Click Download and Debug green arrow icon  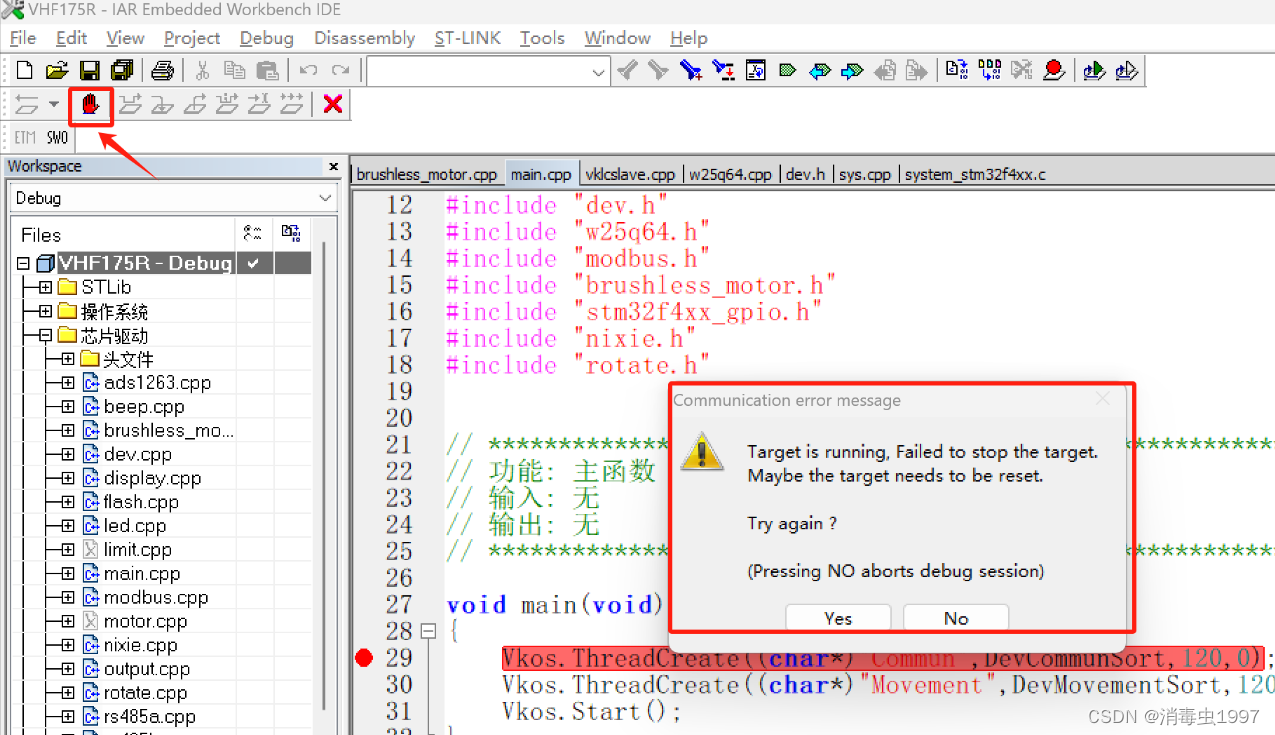click(x=1094, y=70)
